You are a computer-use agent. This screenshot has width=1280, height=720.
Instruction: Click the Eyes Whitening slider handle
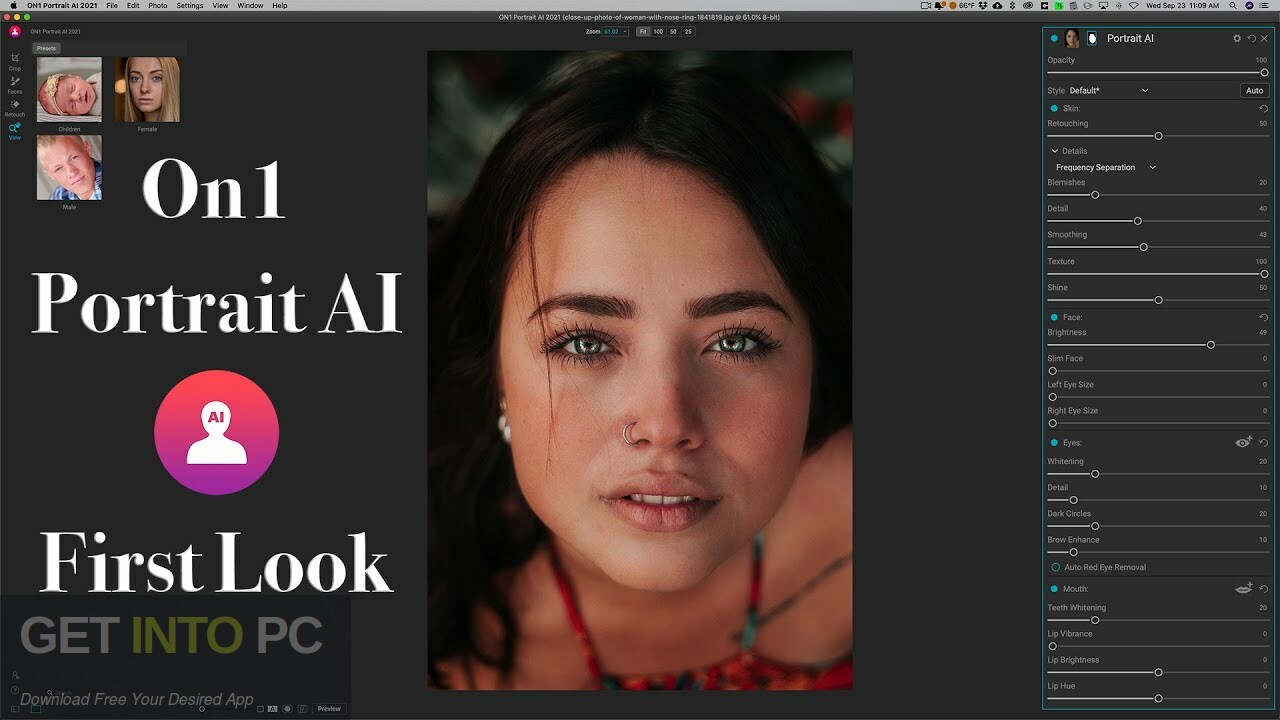(1095, 474)
